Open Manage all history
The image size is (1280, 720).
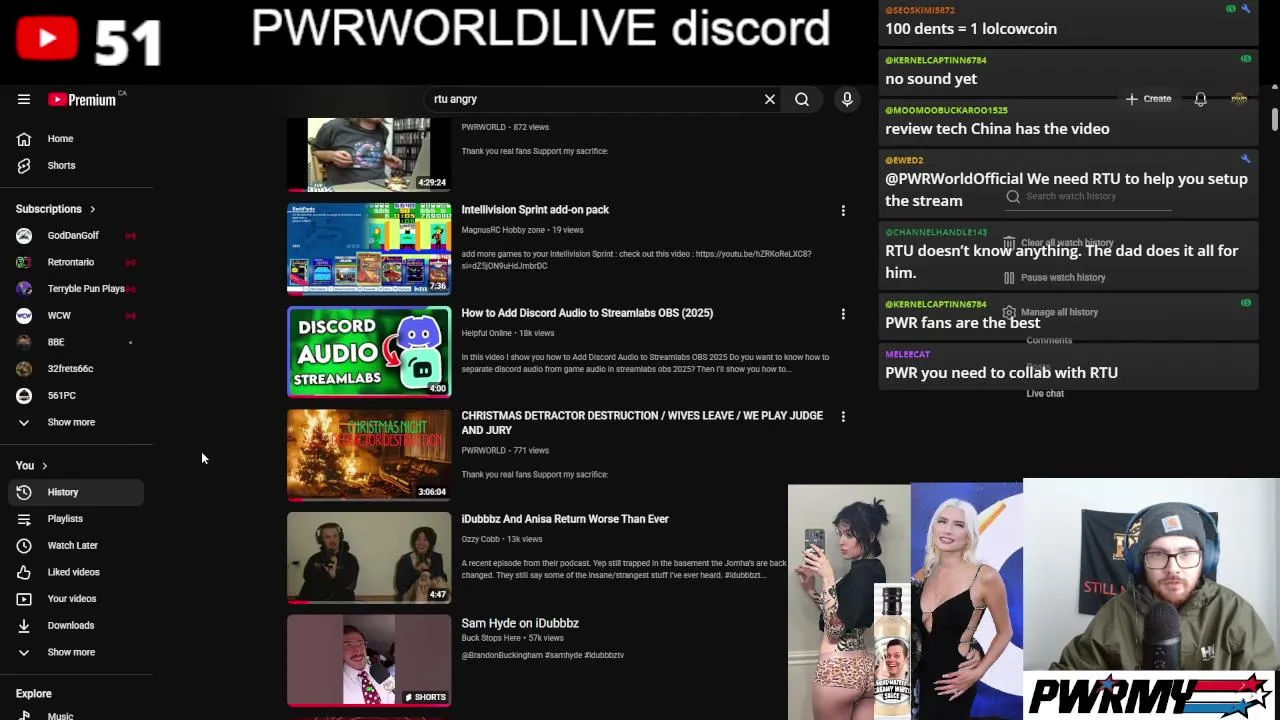[x=1051, y=312]
